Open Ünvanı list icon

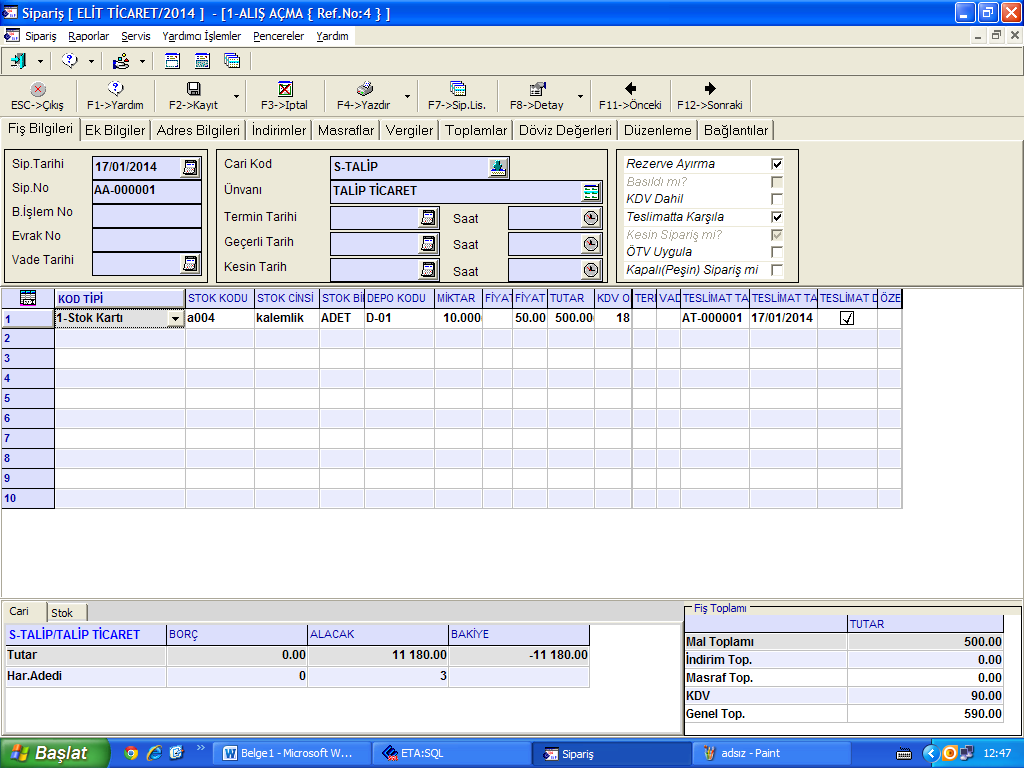(x=591, y=192)
